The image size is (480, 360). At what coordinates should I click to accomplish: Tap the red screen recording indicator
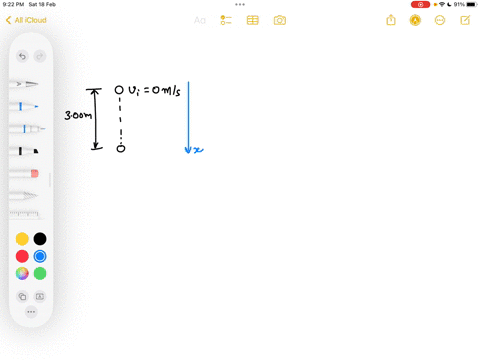point(420,4)
